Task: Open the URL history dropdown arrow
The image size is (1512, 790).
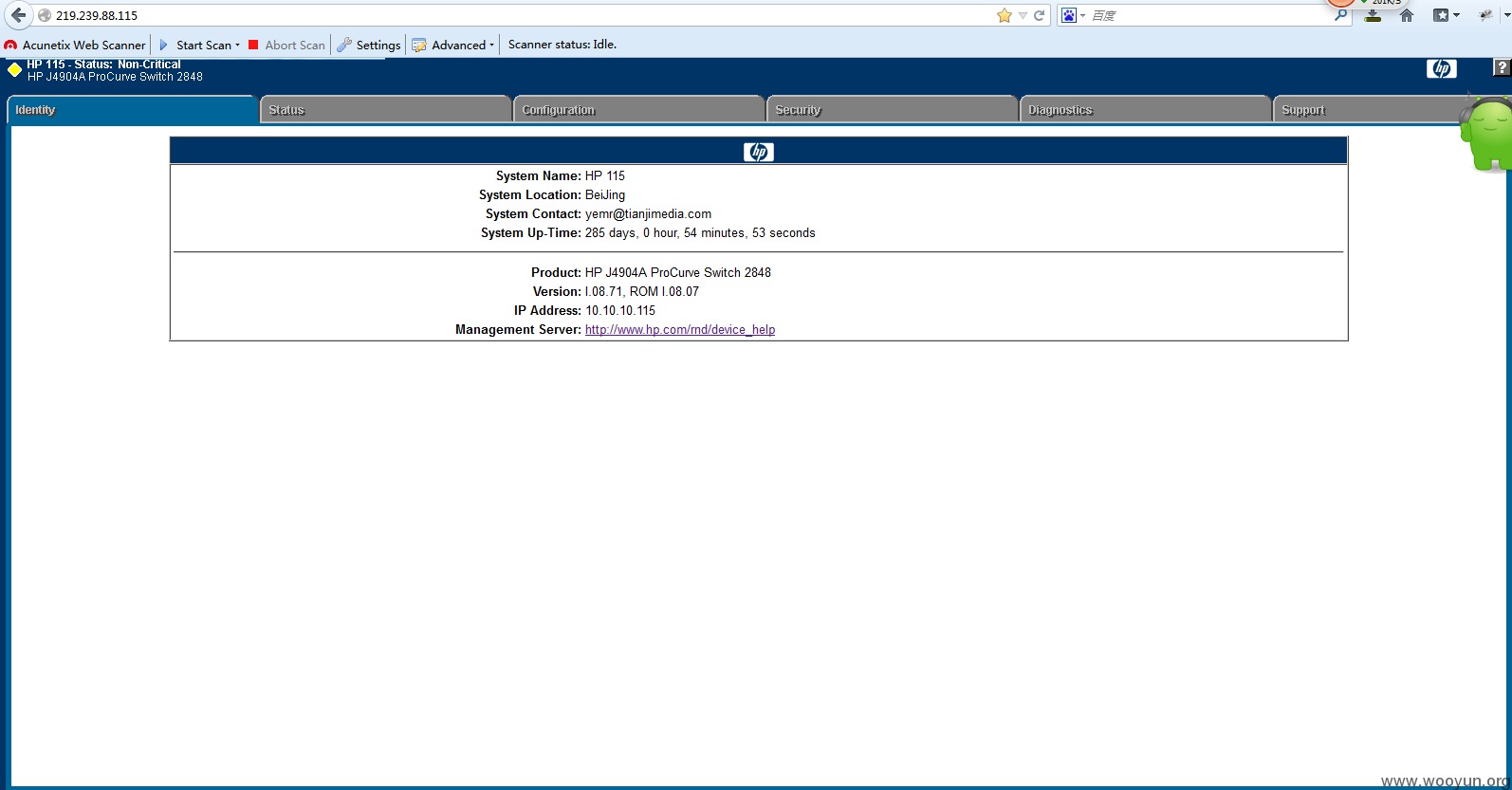Action: pyautogui.click(x=1023, y=15)
